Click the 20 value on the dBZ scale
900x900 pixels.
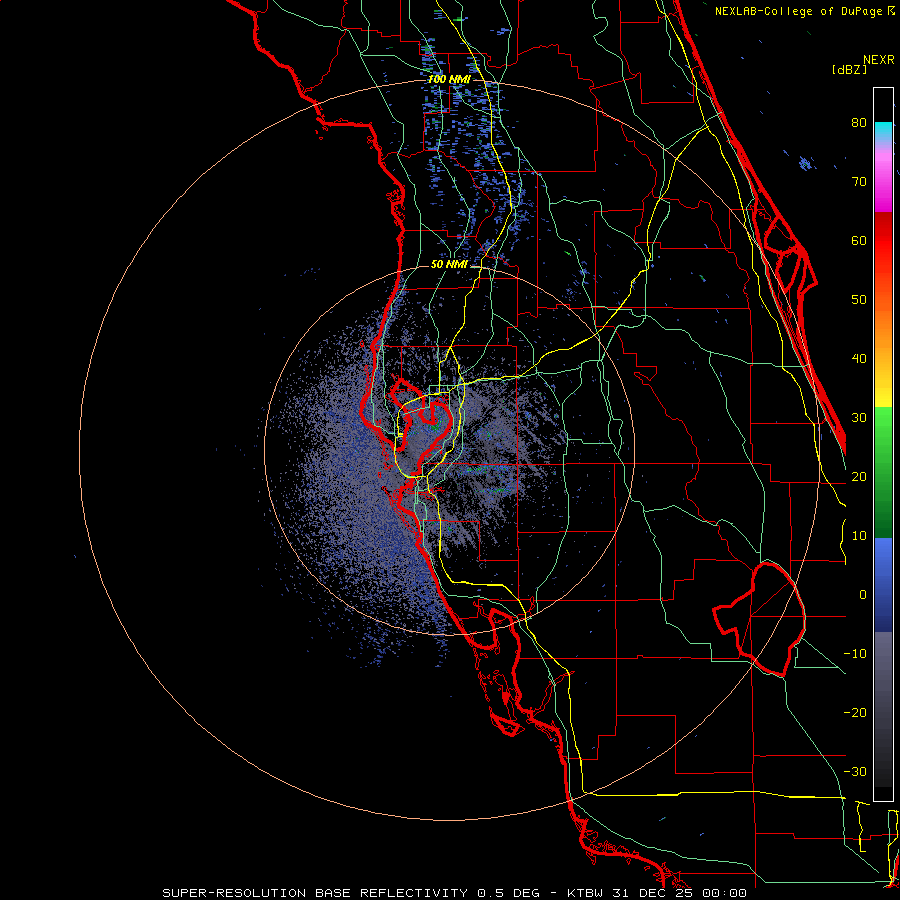pyautogui.click(x=859, y=477)
